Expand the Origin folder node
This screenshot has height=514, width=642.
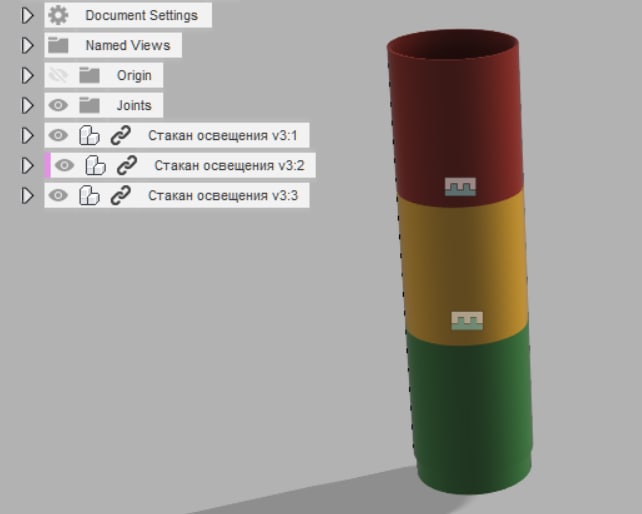click(27, 75)
